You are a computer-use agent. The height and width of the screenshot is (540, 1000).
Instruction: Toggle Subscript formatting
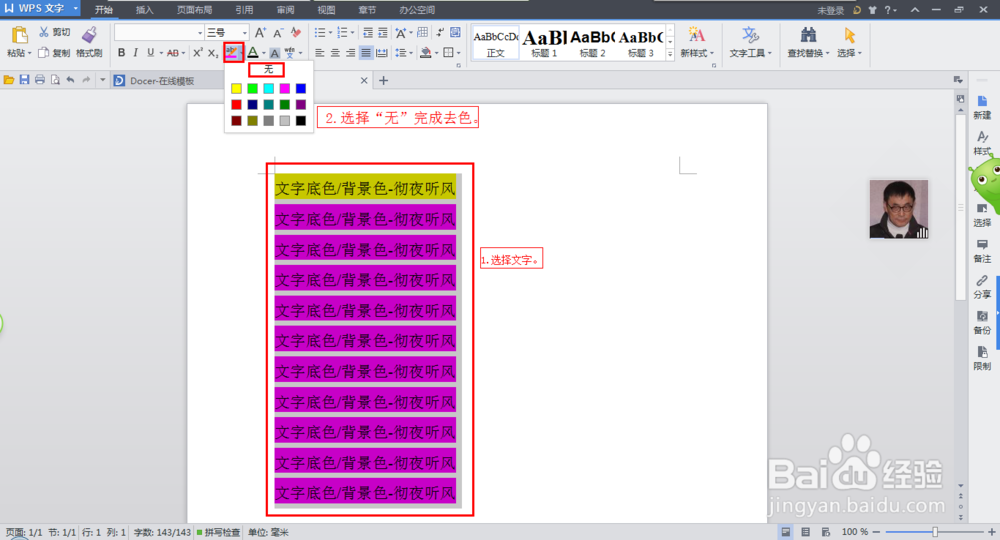coord(213,53)
